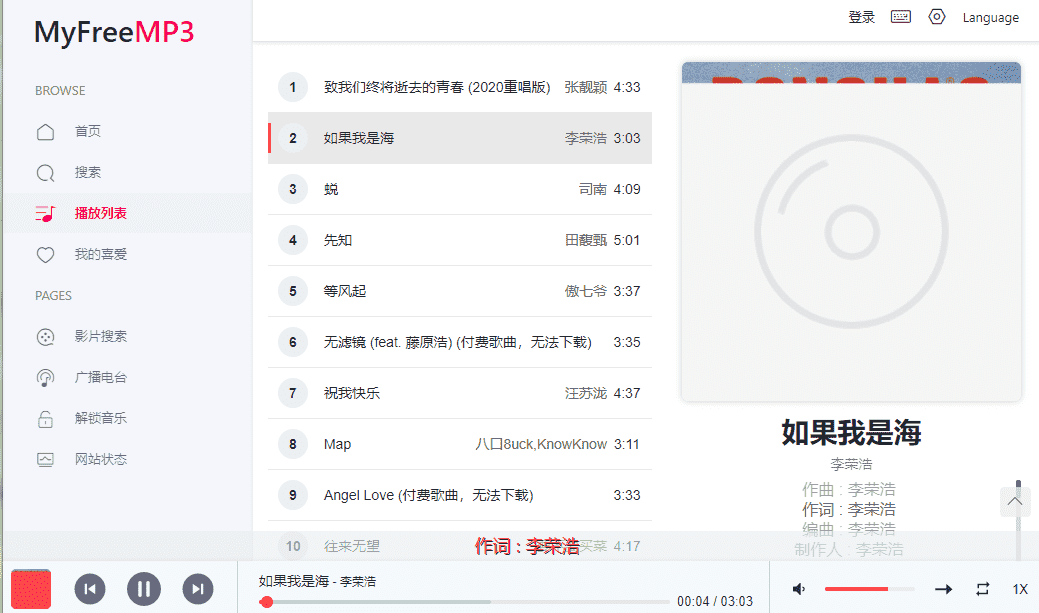This screenshot has width=1039, height=613.
Task: Play track 无滤镜 (feat. 藤原浩)
Action: pyautogui.click(x=460, y=342)
